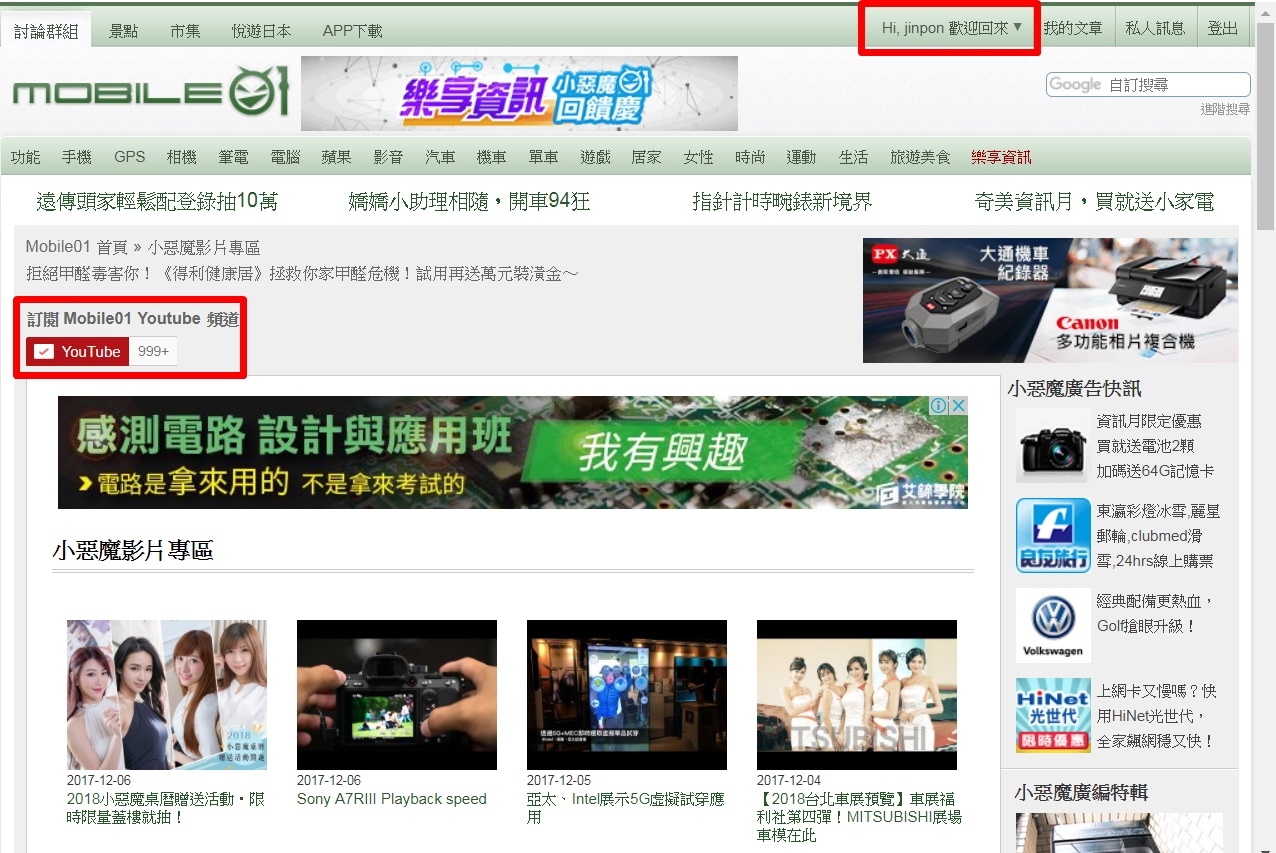Open the 蘋果 category menu

(337, 157)
